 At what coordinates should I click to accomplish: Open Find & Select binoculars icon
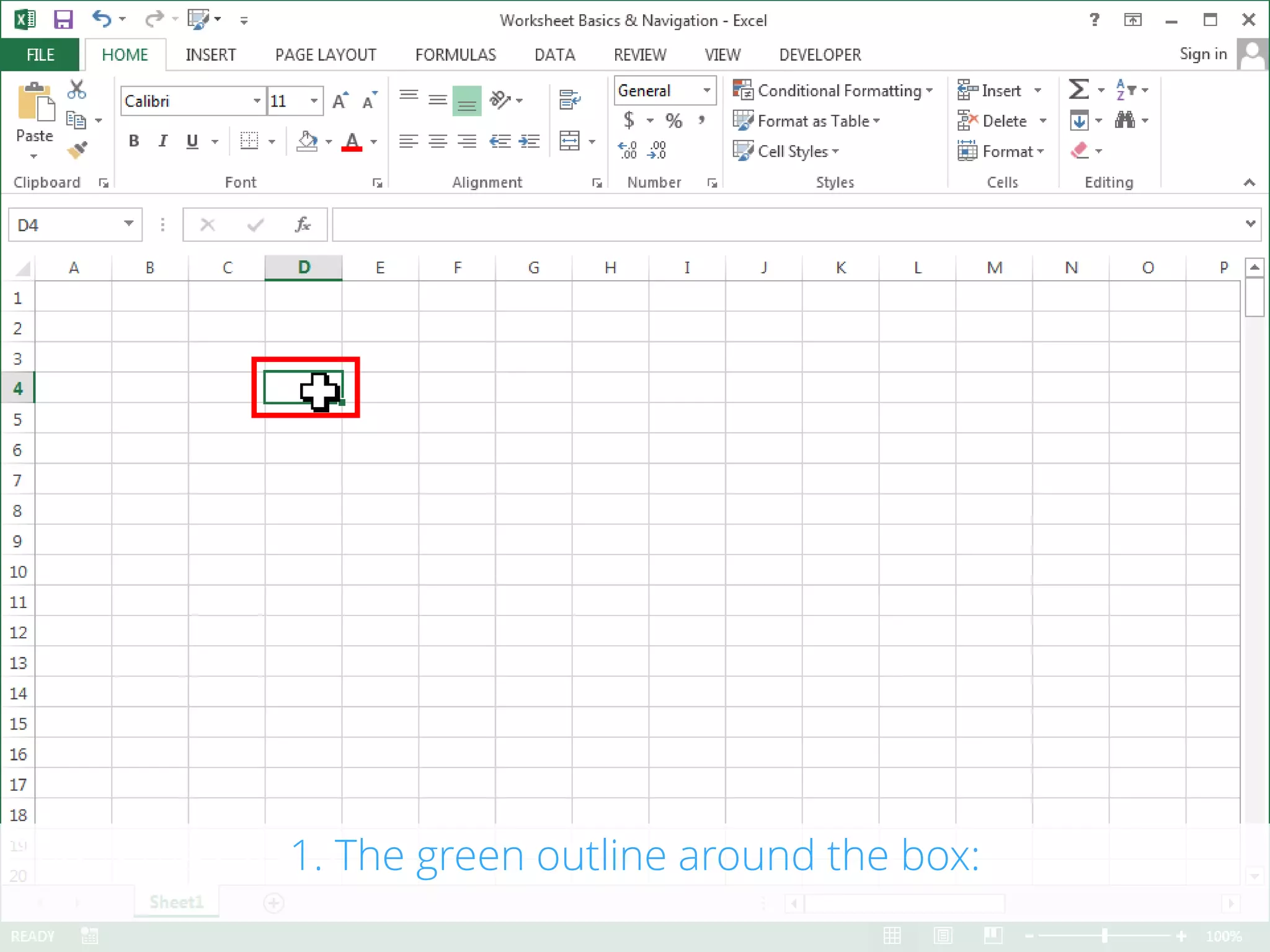coord(1125,120)
